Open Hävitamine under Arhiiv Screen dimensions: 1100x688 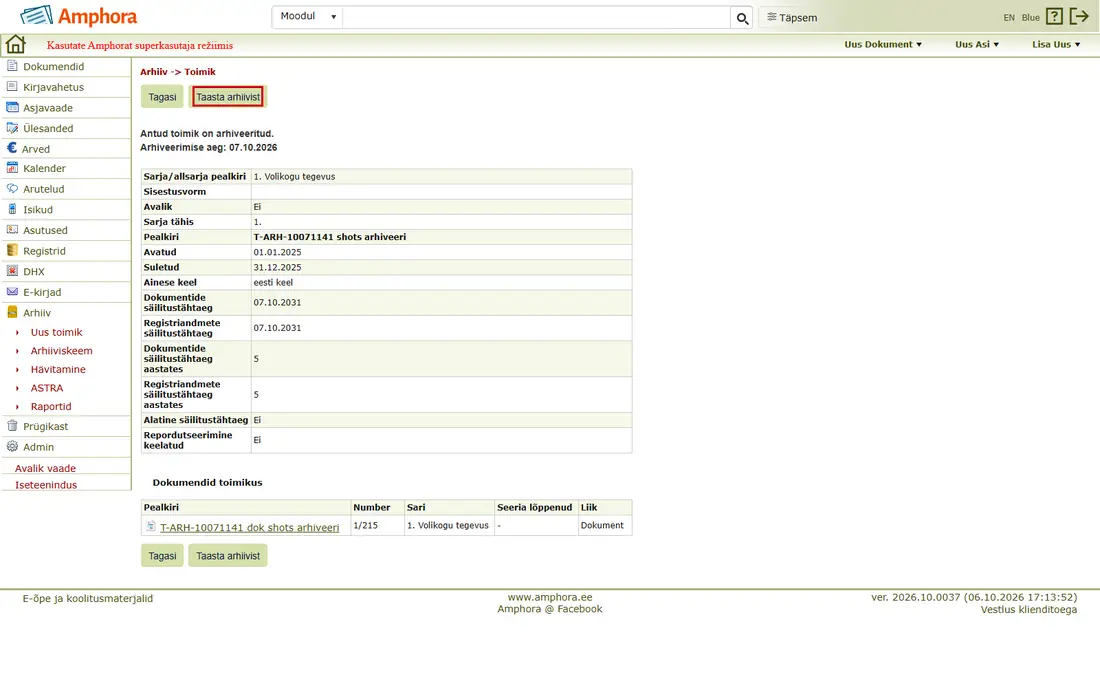click(58, 369)
